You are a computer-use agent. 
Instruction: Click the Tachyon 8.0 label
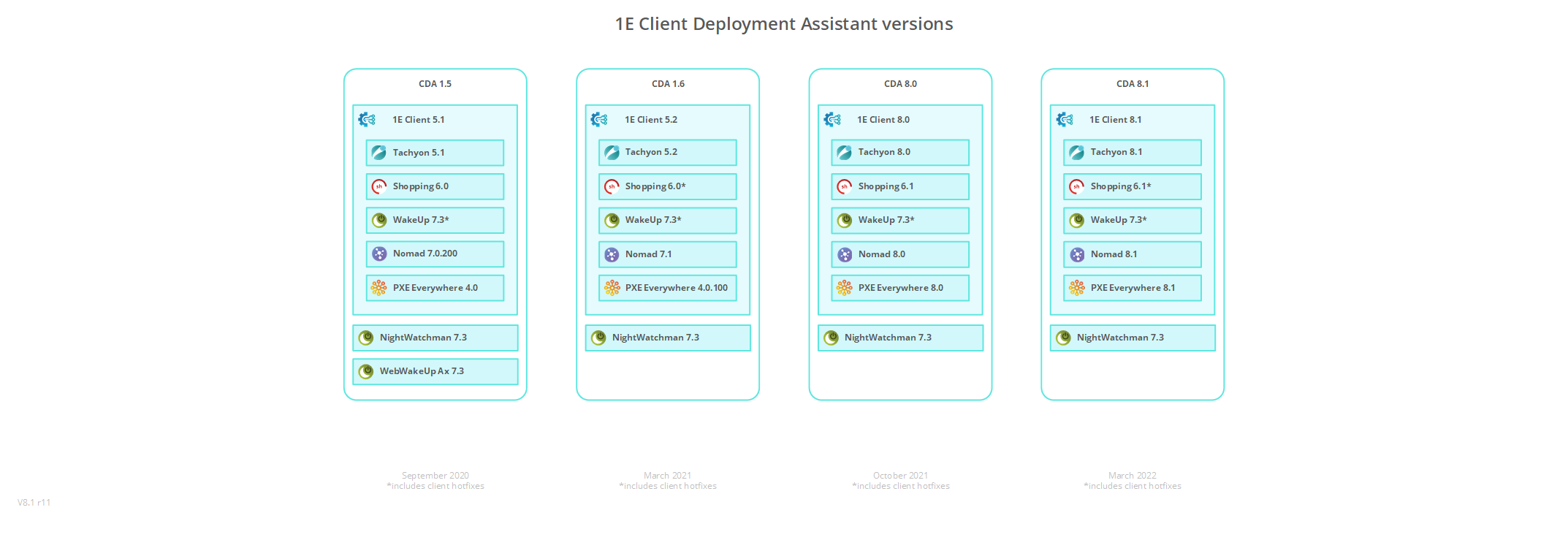point(884,152)
